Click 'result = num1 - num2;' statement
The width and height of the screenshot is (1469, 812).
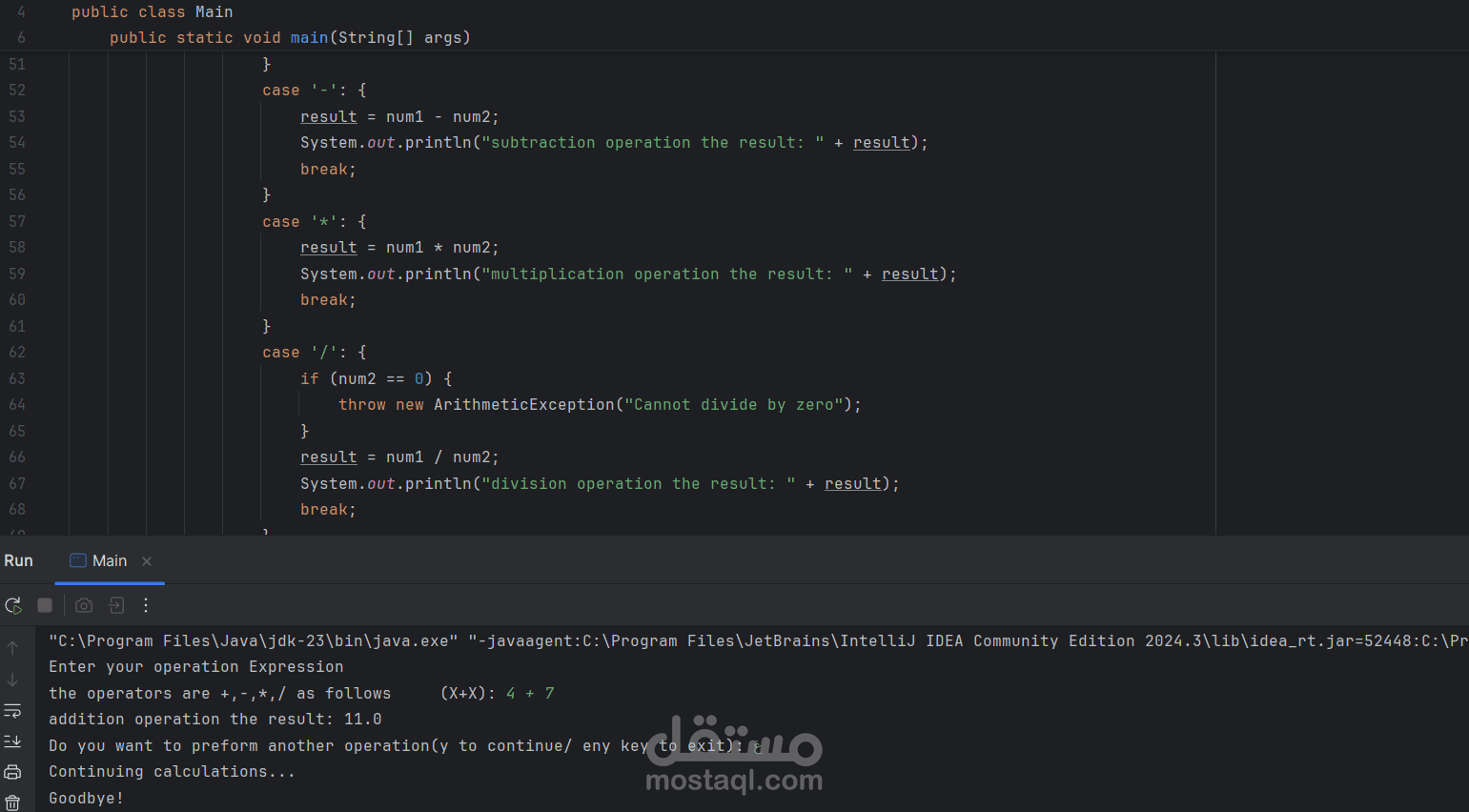pyautogui.click(x=399, y=117)
